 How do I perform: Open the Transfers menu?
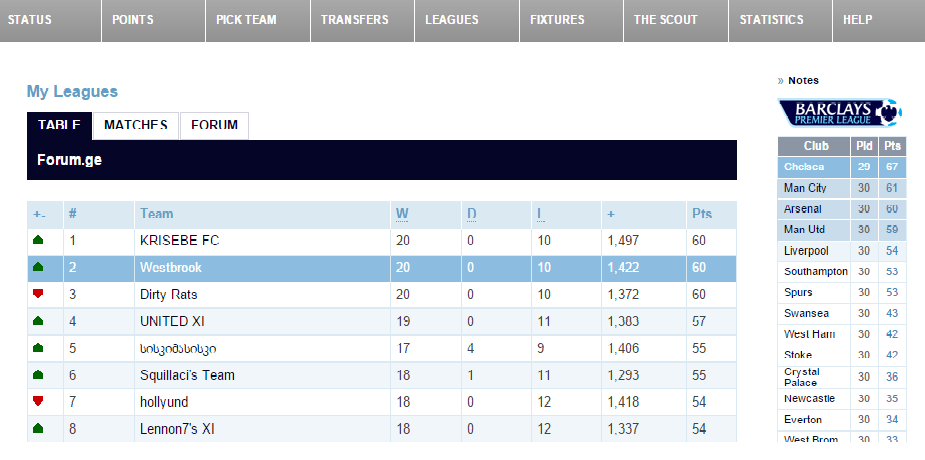point(355,20)
